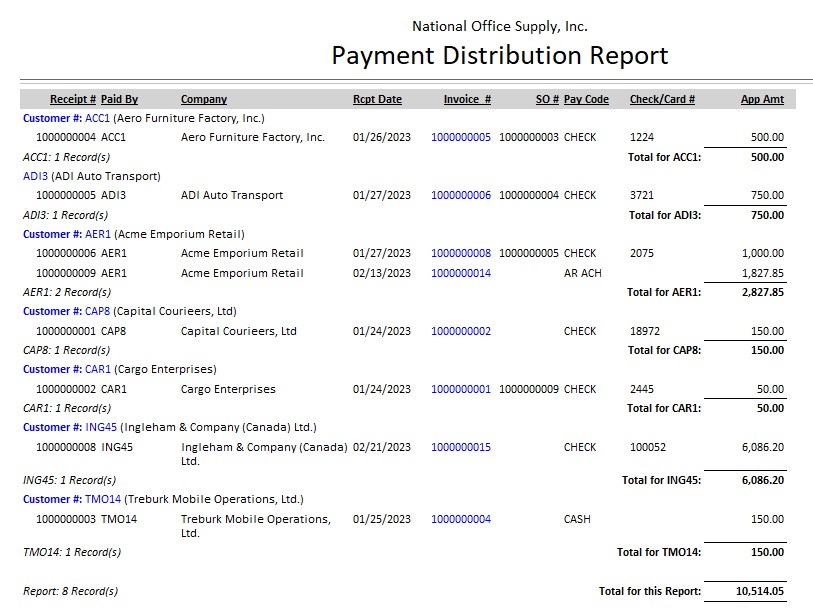
Task: Open invoice 1000000006 for ADI Auto Transport
Action: [460, 195]
